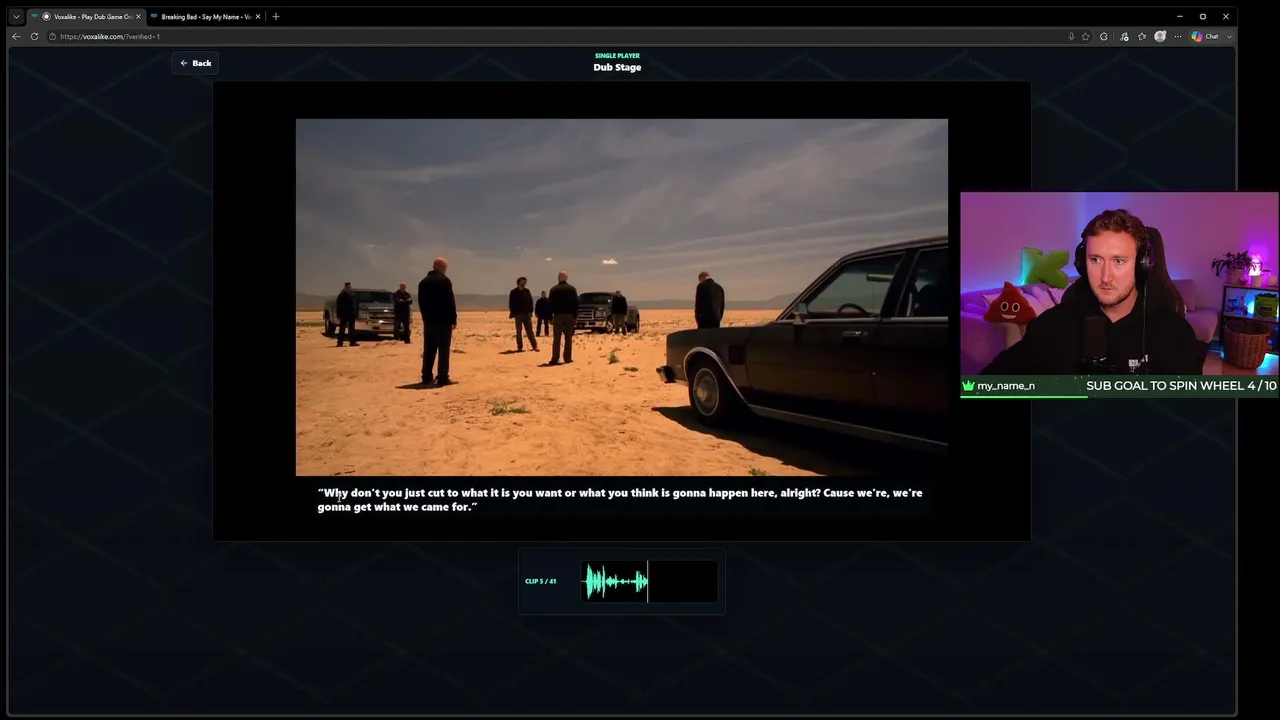View site information icon beside the URL

(53, 36)
